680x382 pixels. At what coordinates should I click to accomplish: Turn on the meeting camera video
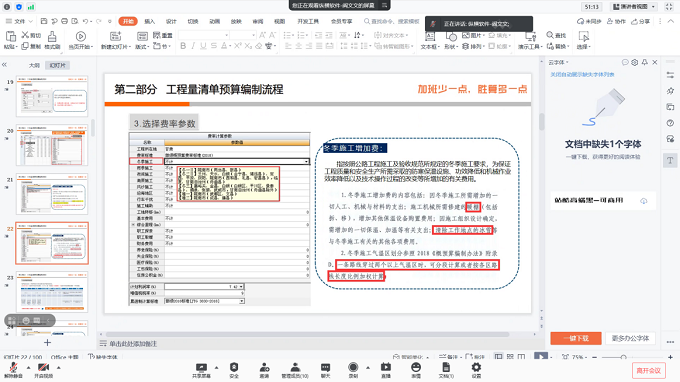click(43, 368)
